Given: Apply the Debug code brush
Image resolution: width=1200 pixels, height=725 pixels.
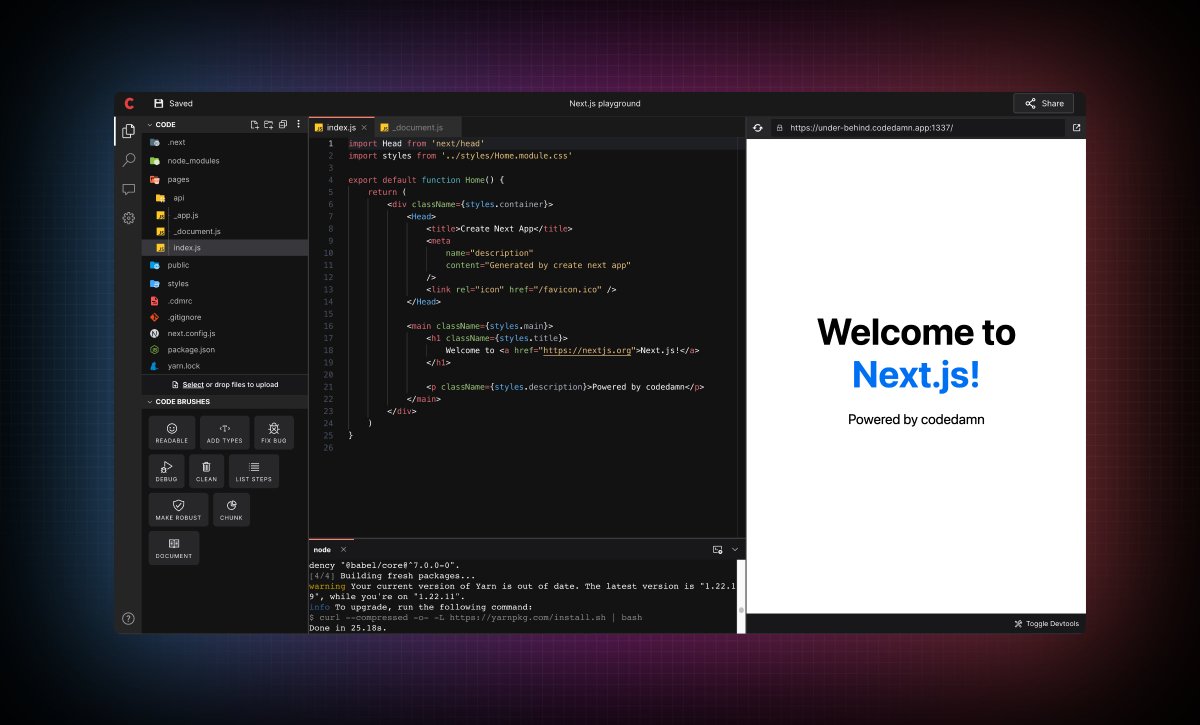Looking at the screenshot, I should [x=167, y=471].
